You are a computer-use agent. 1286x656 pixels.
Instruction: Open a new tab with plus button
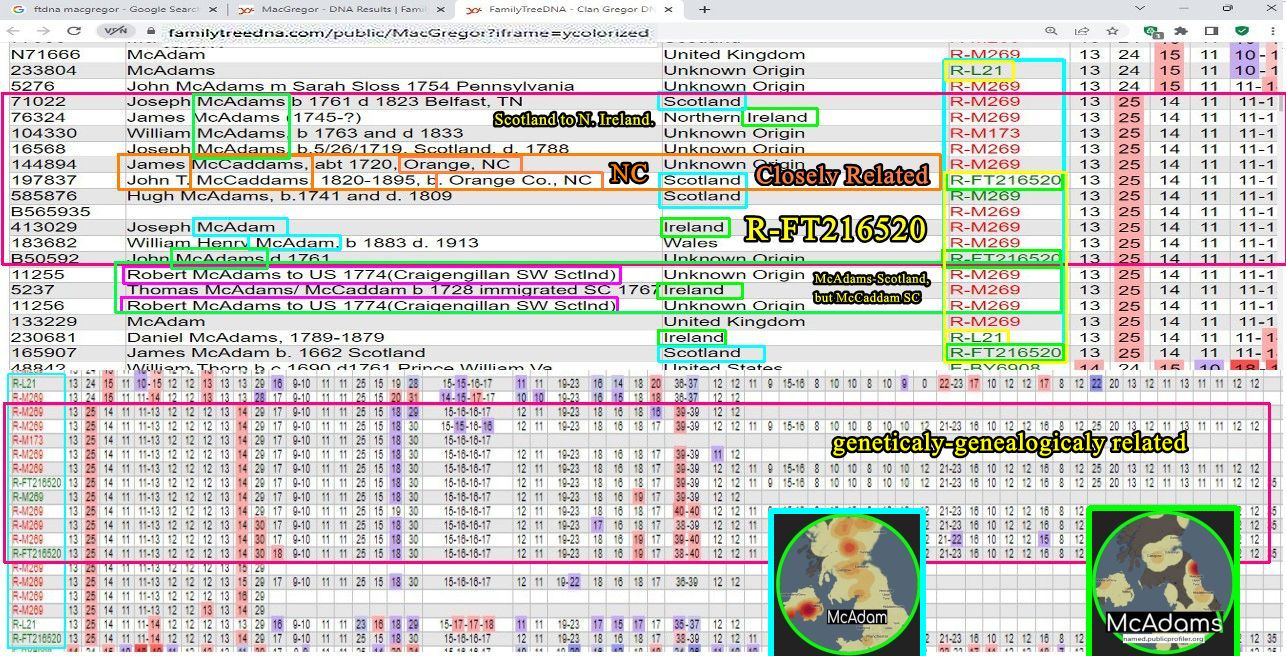[705, 9]
